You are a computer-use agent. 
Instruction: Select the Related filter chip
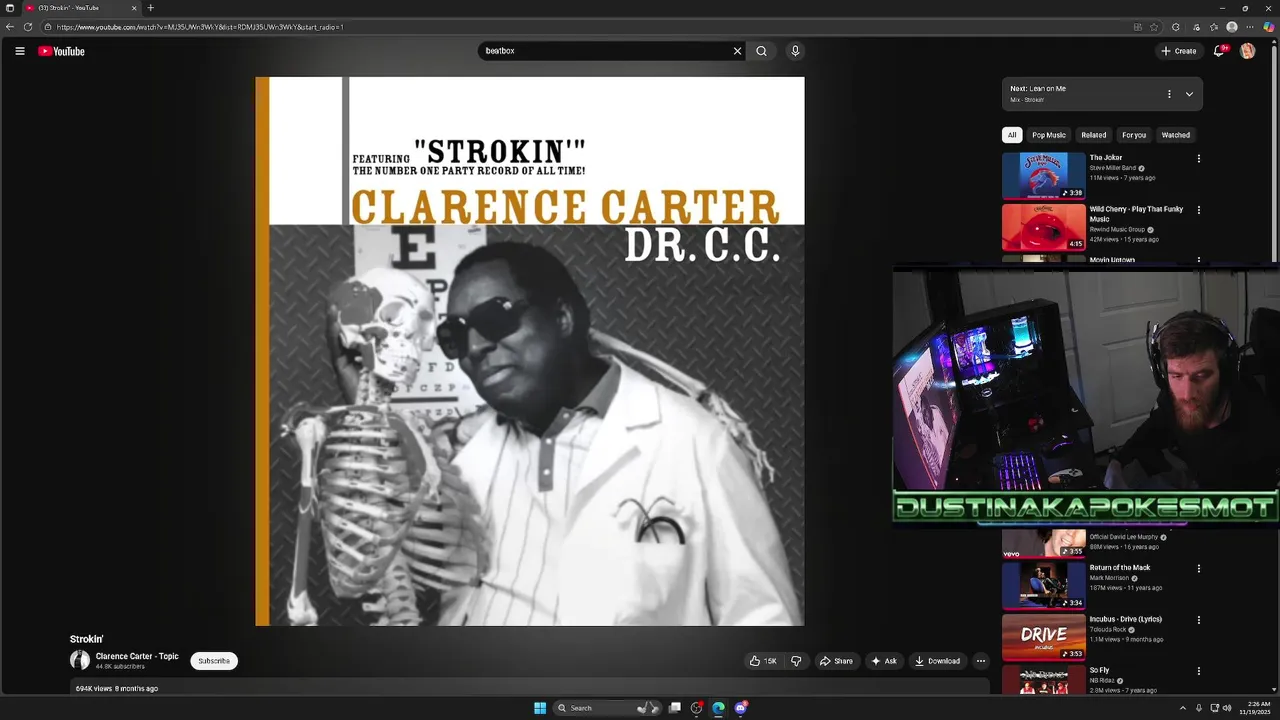[1094, 135]
